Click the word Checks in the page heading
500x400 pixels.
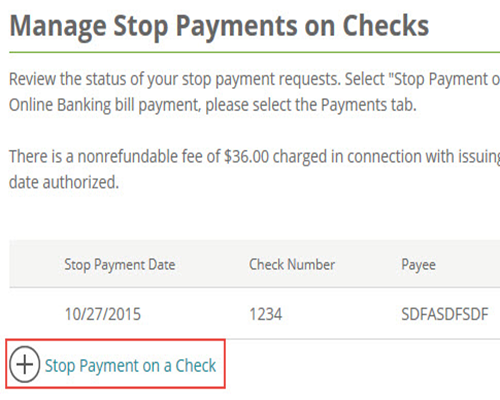(x=386, y=26)
